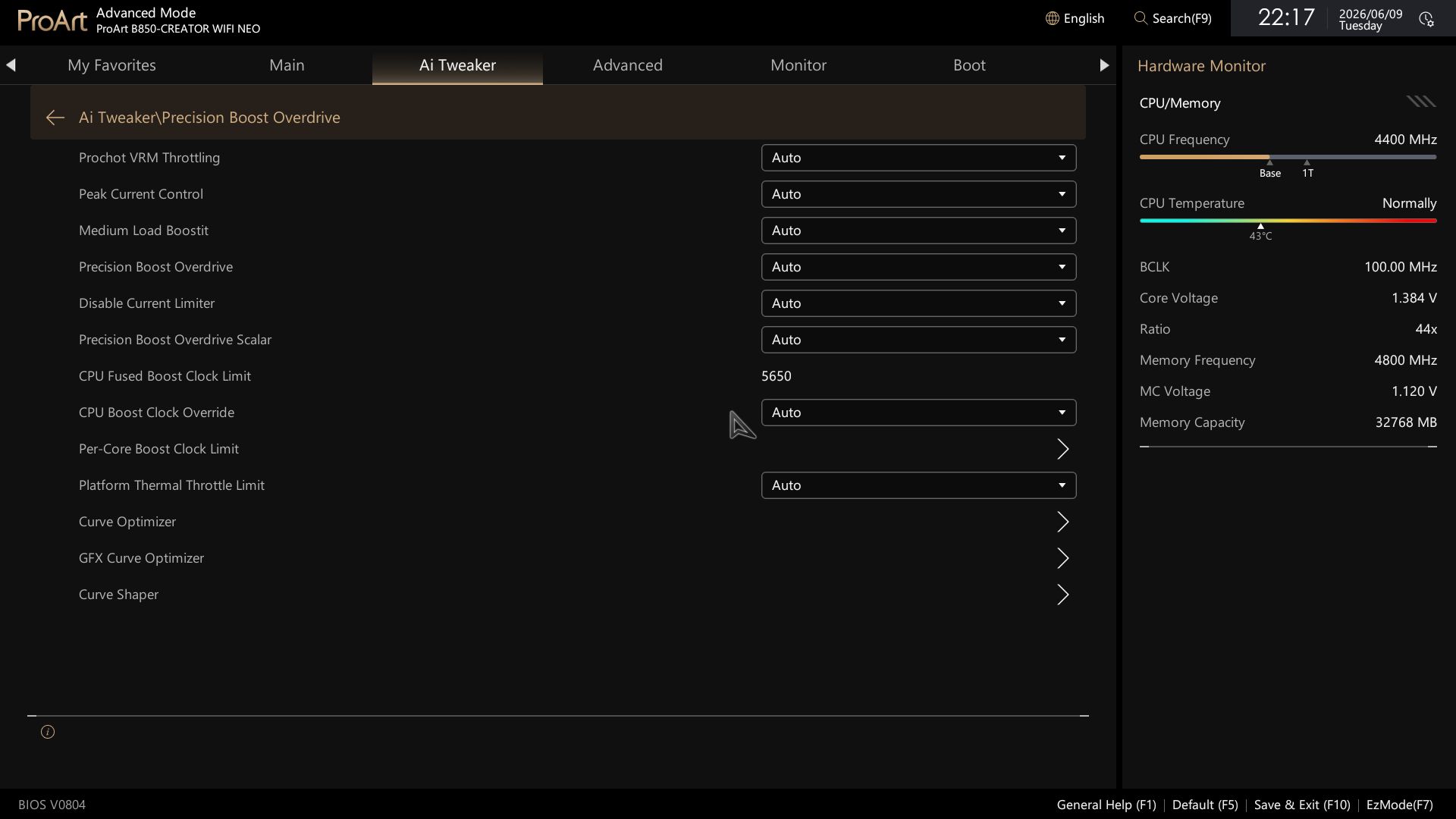The width and height of the screenshot is (1456, 819).
Task: Click the right tab scroll arrow
Action: (x=1104, y=65)
